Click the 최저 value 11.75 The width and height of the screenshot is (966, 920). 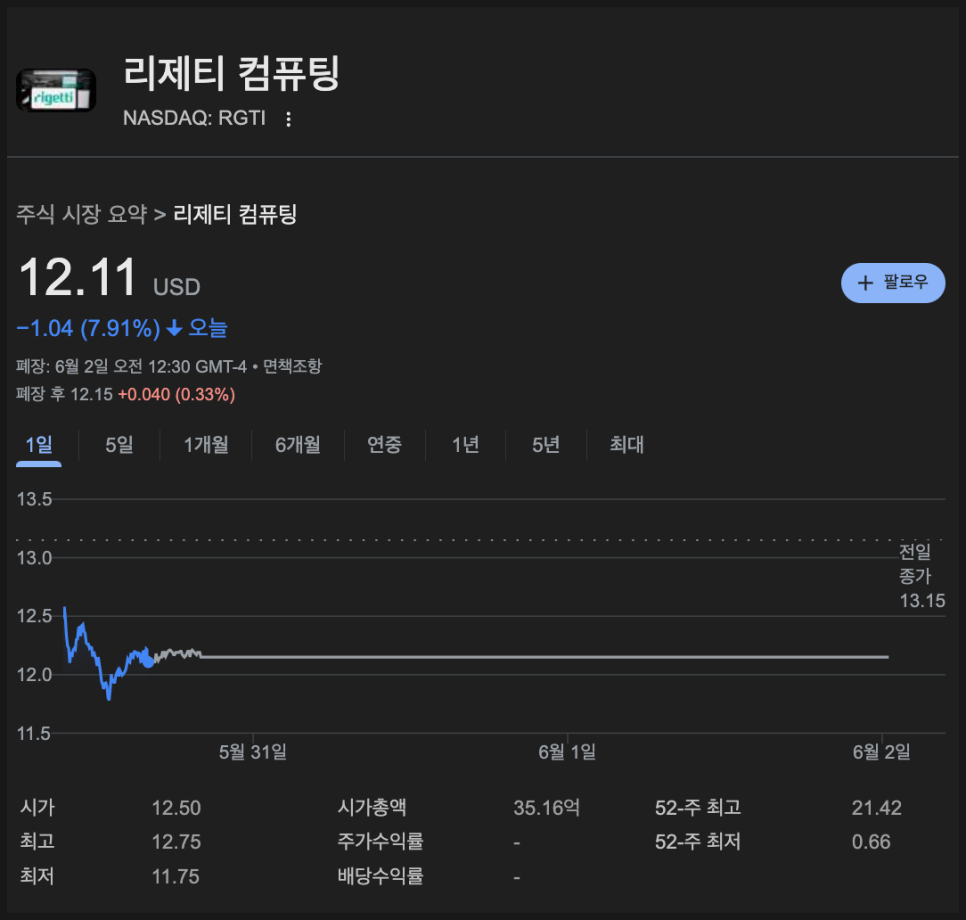click(176, 877)
